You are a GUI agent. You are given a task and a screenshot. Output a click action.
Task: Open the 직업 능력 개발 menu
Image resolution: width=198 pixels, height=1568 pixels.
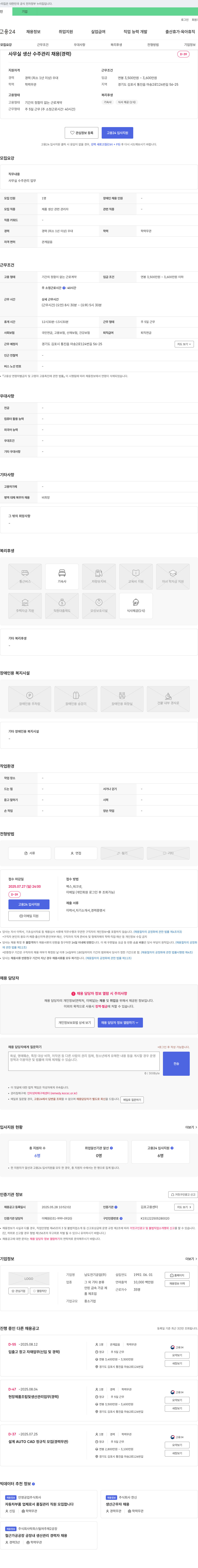[x=135, y=32]
